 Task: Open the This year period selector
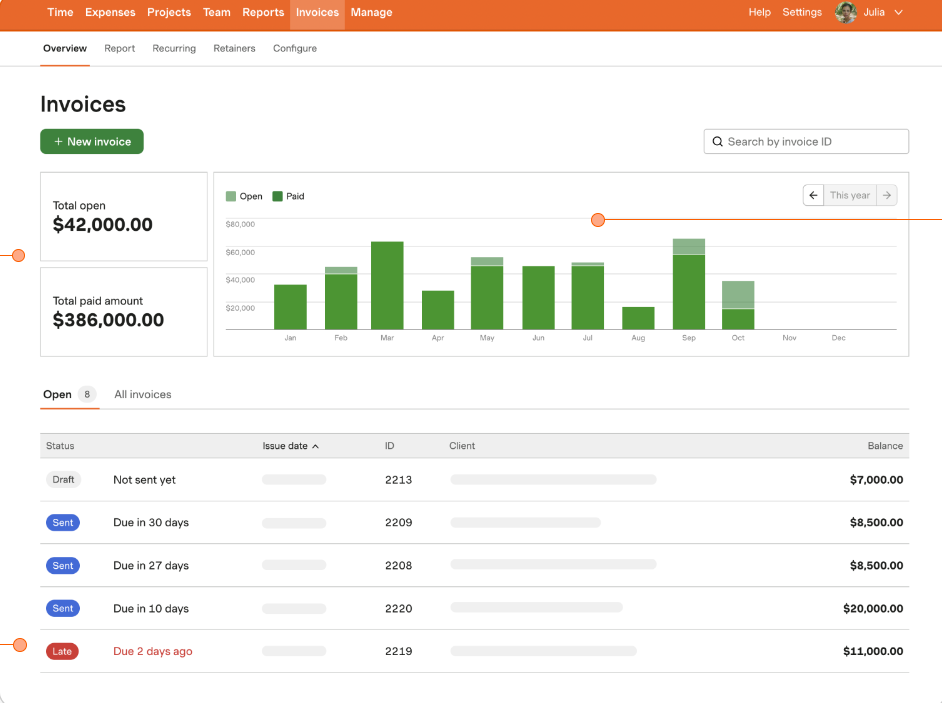(x=851, y=195)
